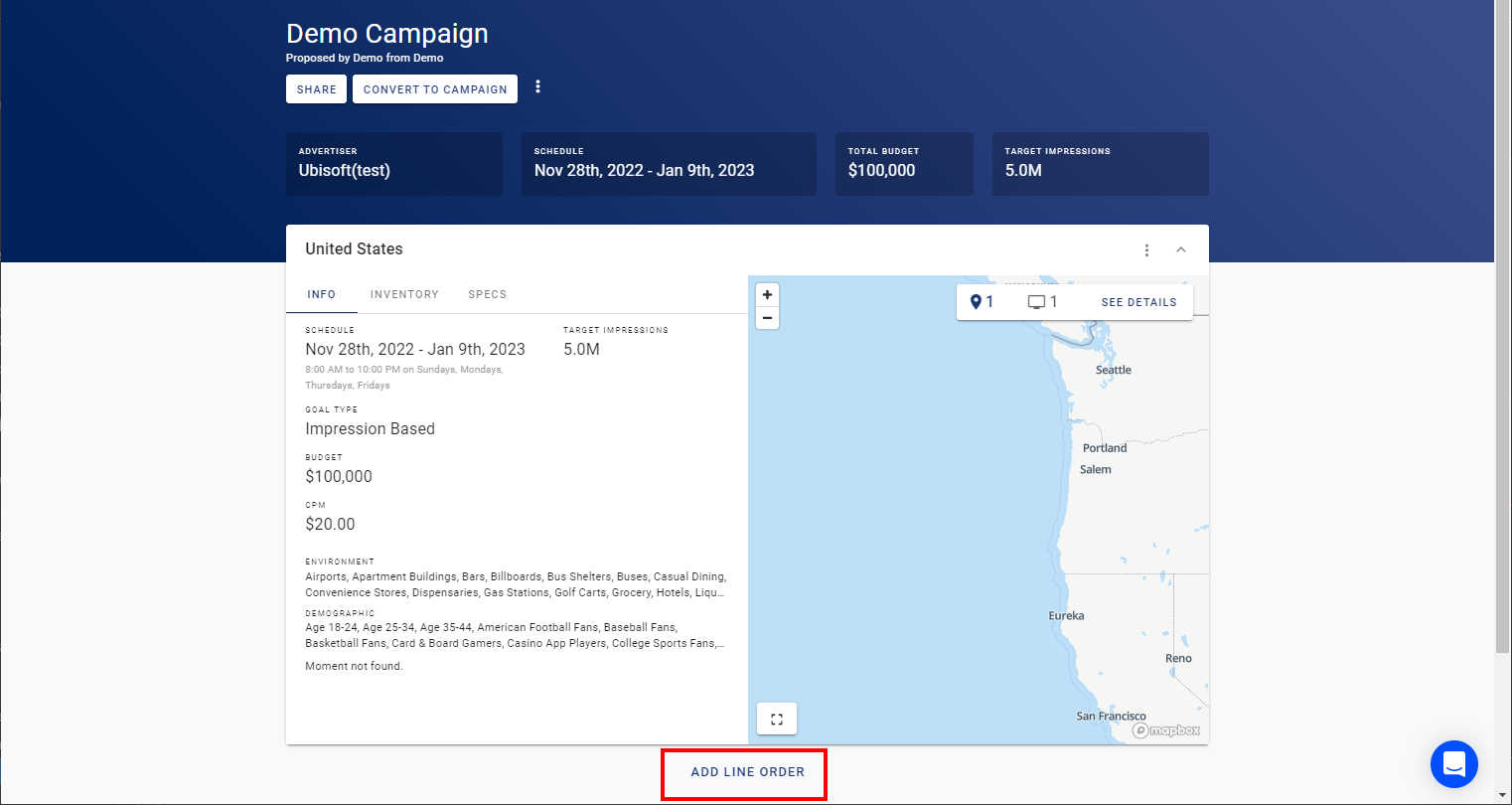Toggle fullscreen map view
This screenshot has width=1512, height=805.
tap(777, 719)
